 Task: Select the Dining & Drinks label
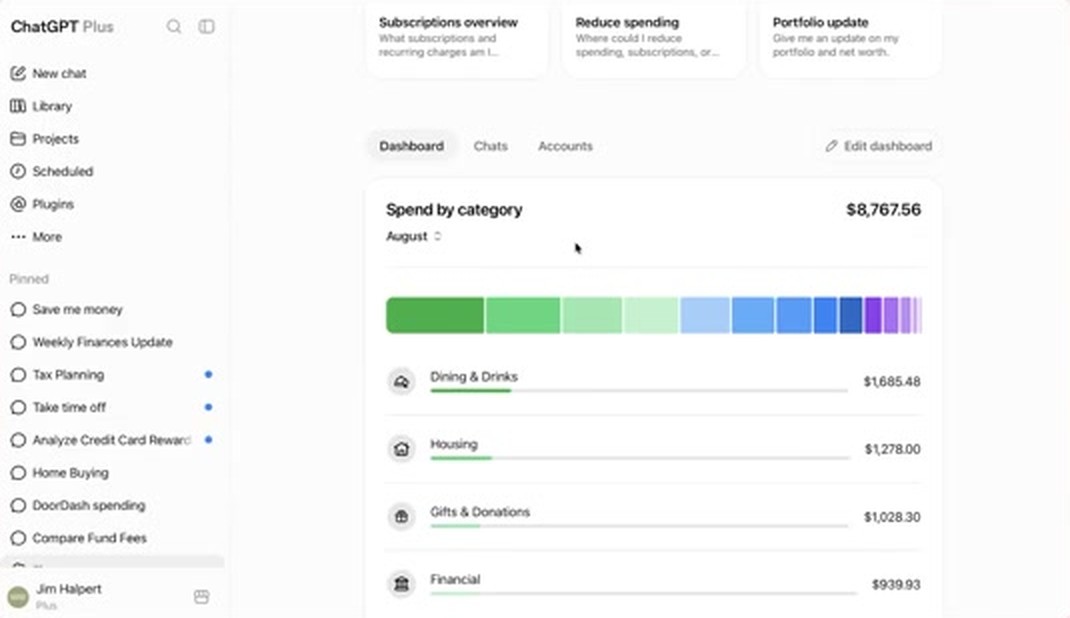point(474,377)
